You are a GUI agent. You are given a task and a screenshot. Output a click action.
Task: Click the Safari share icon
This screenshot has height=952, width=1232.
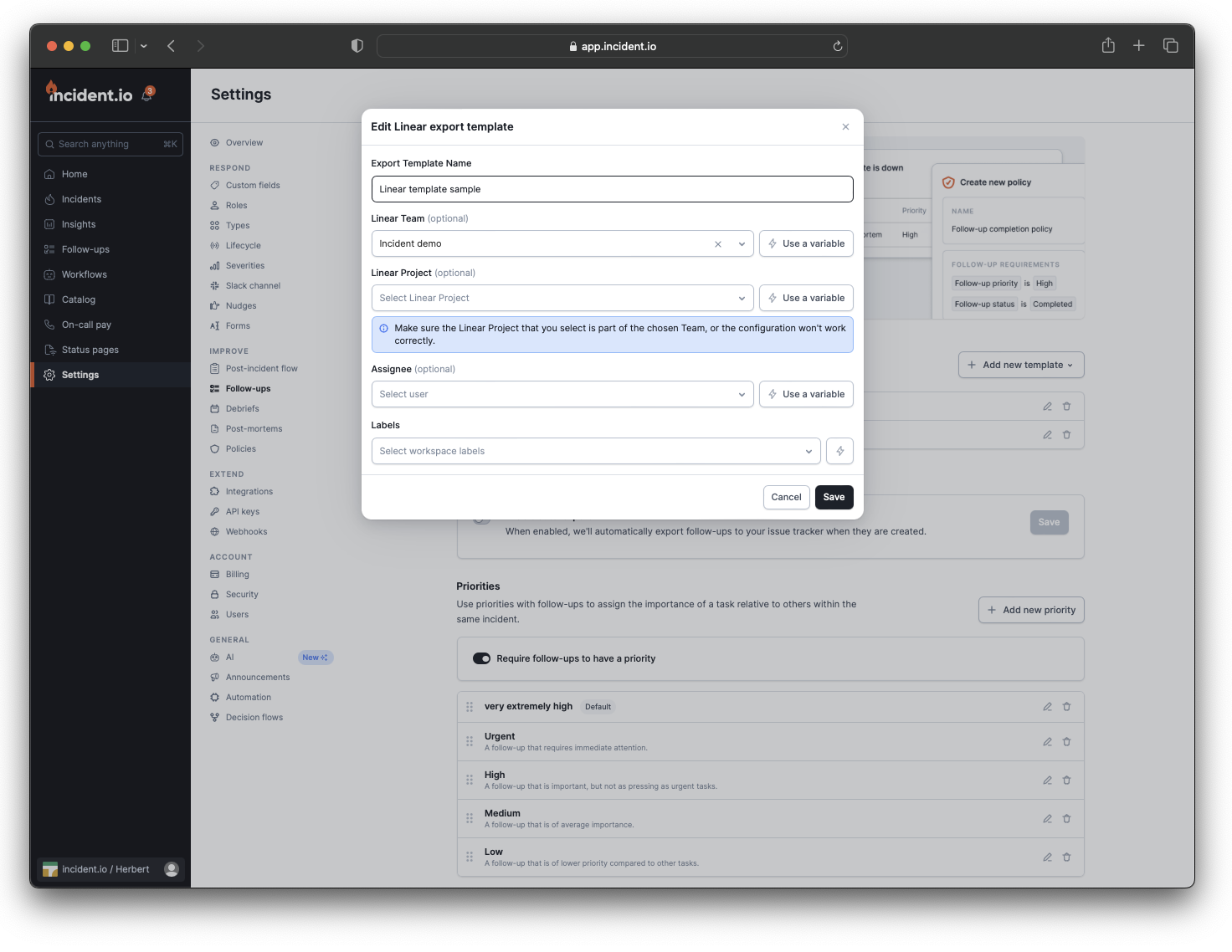point(1108,46)
